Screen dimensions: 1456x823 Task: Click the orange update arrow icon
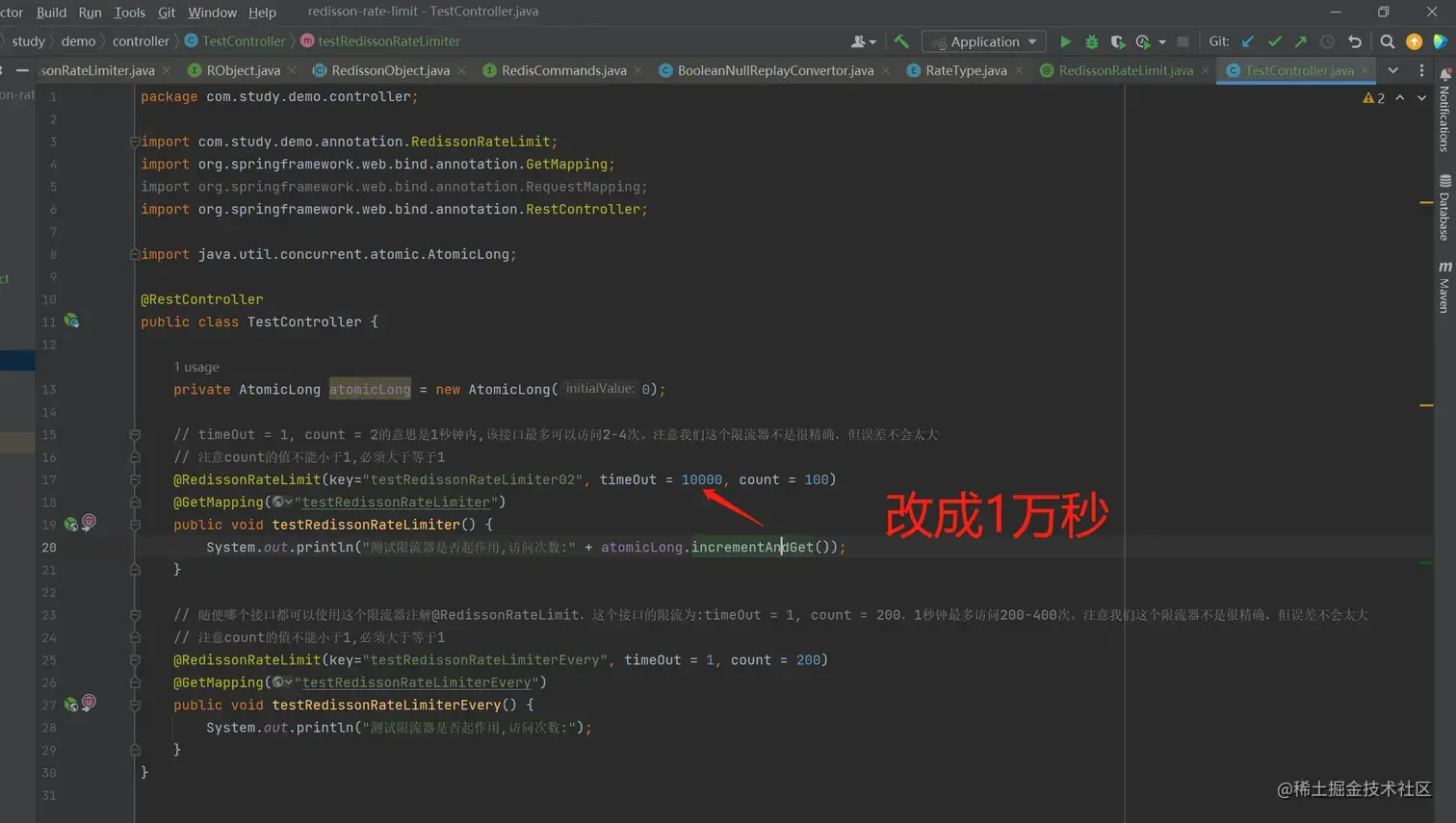pos(1414,41)
